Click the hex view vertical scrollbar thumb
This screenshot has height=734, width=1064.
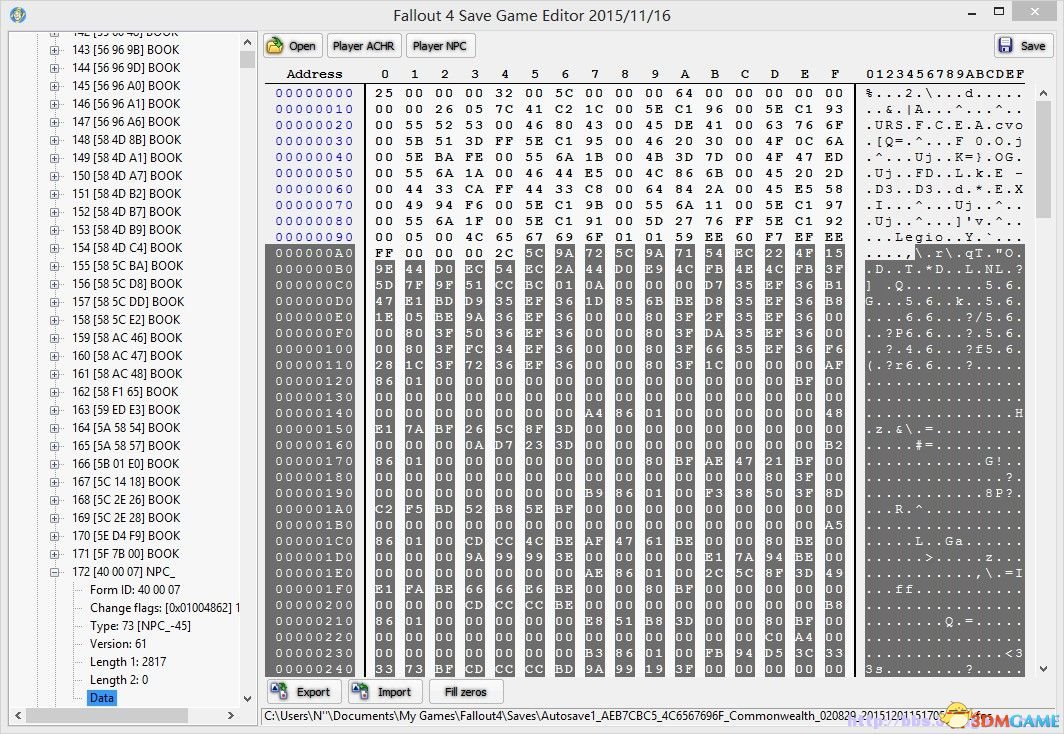click(1044, 159)
